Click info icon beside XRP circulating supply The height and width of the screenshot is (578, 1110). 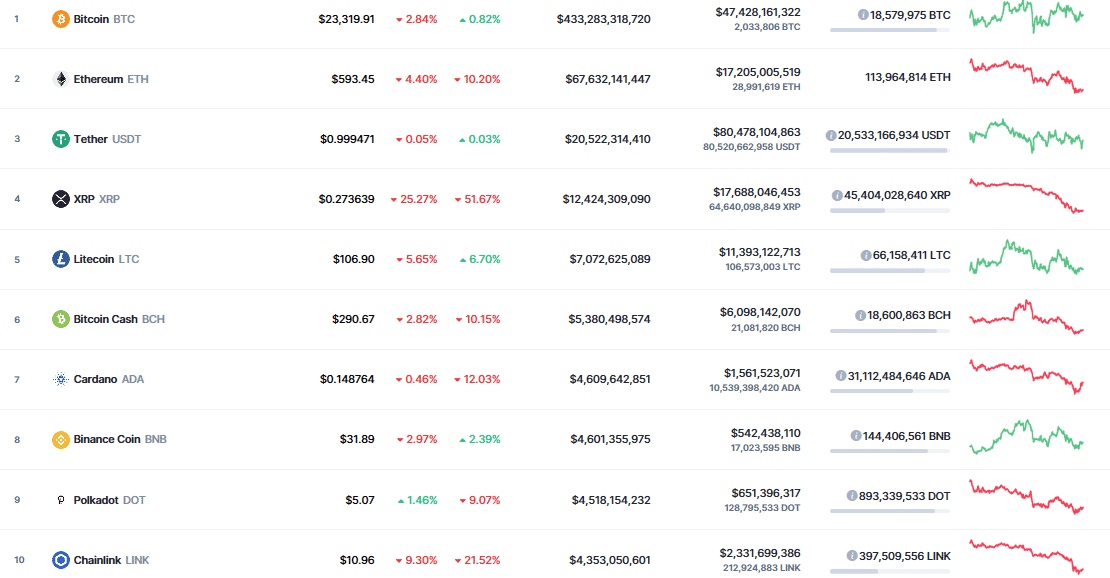point(837,195)
